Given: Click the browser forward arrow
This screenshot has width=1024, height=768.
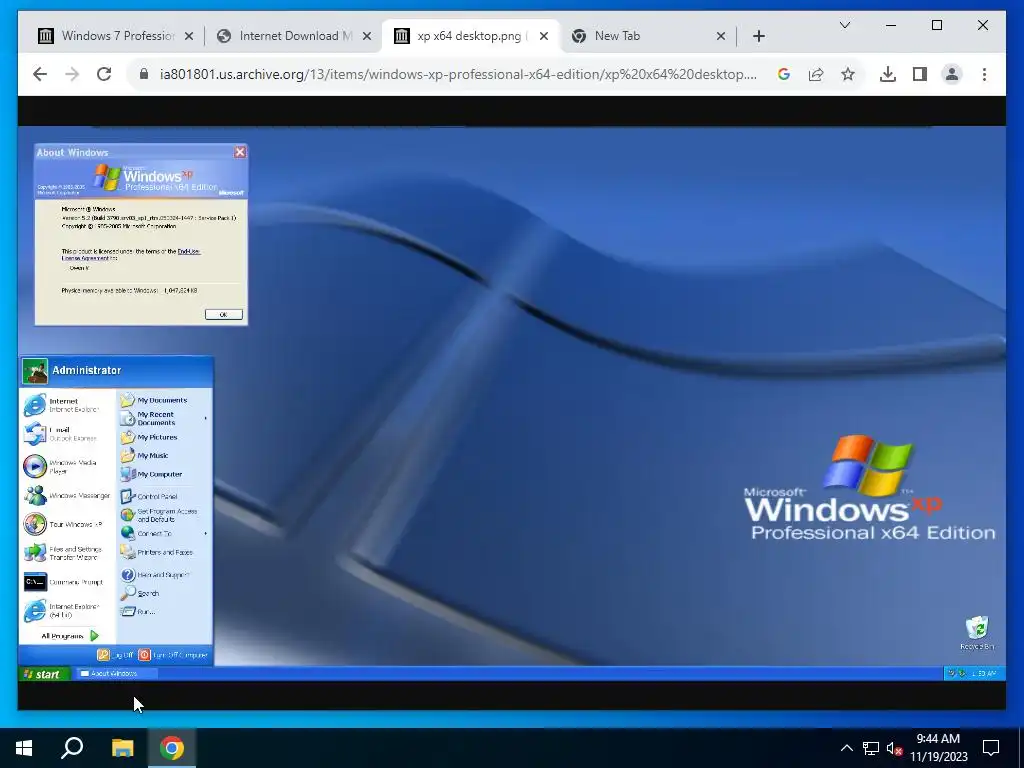Looking at the screenshot, I should [72, 74].
